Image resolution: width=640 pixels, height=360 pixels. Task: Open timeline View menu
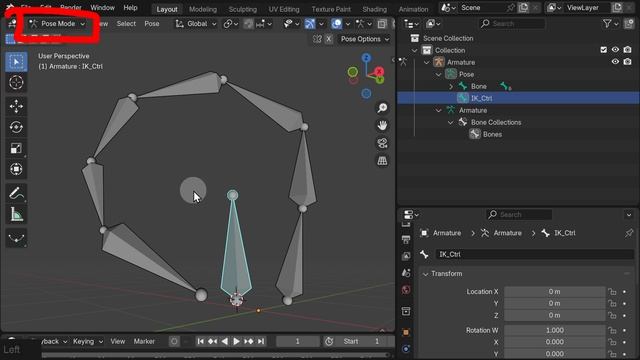point(118,341)
